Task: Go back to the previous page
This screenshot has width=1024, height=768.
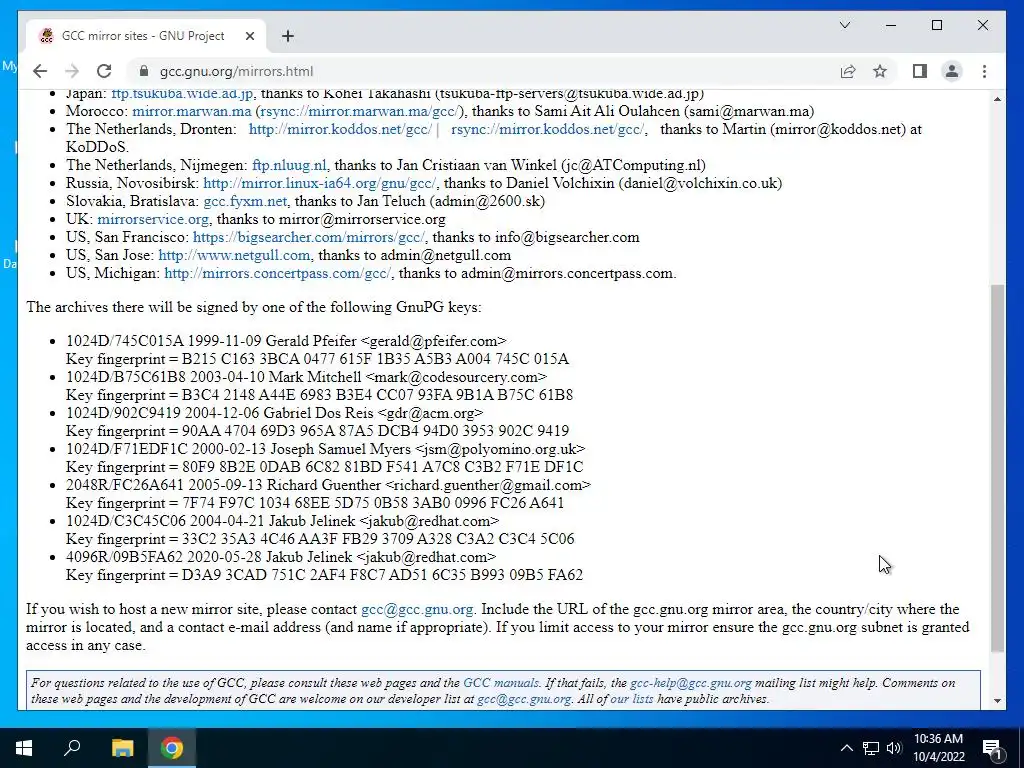Action: pyautogui.click(x=40, y=71)
